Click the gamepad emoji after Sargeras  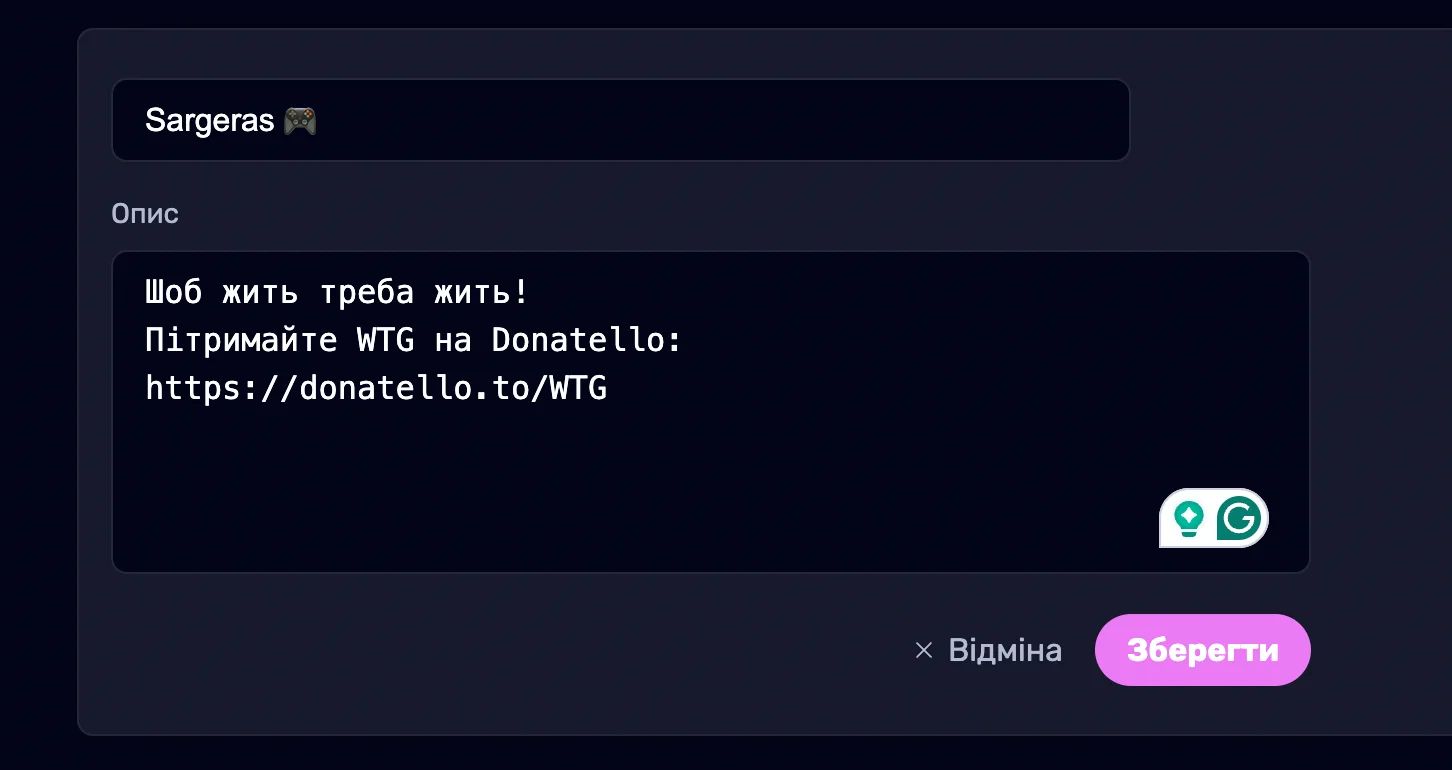[x=298, y=120]
